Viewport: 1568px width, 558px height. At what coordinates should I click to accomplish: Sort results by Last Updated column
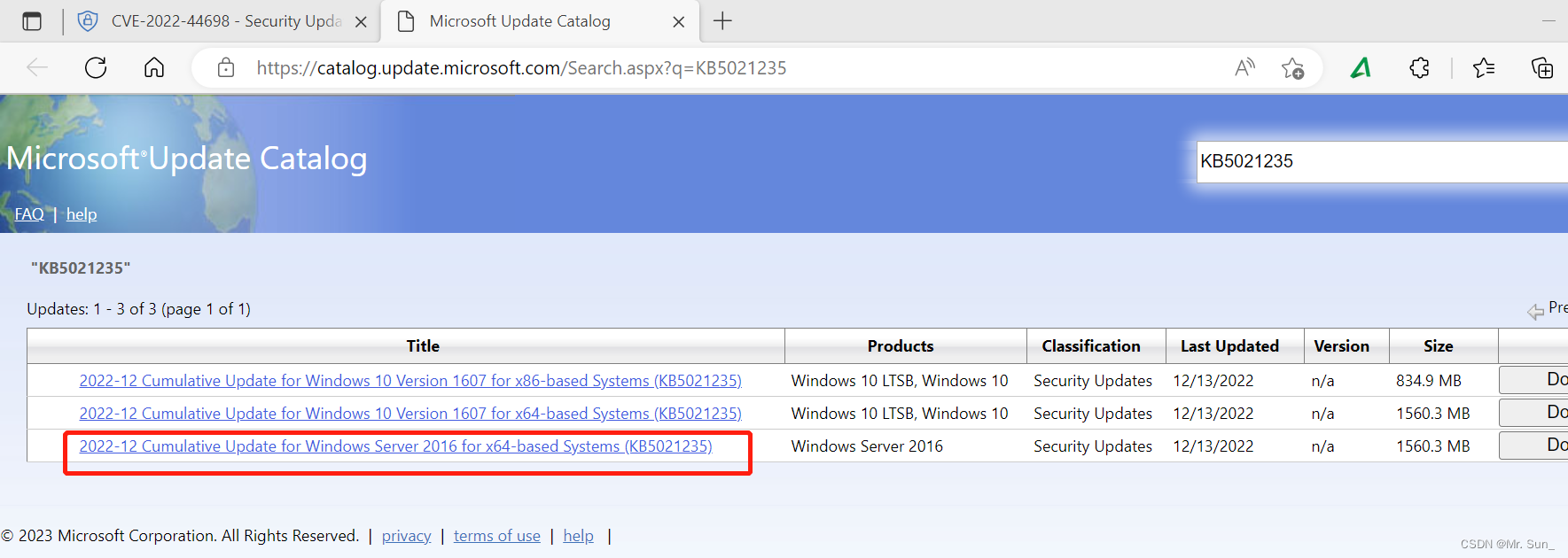tap(1229, 346)
